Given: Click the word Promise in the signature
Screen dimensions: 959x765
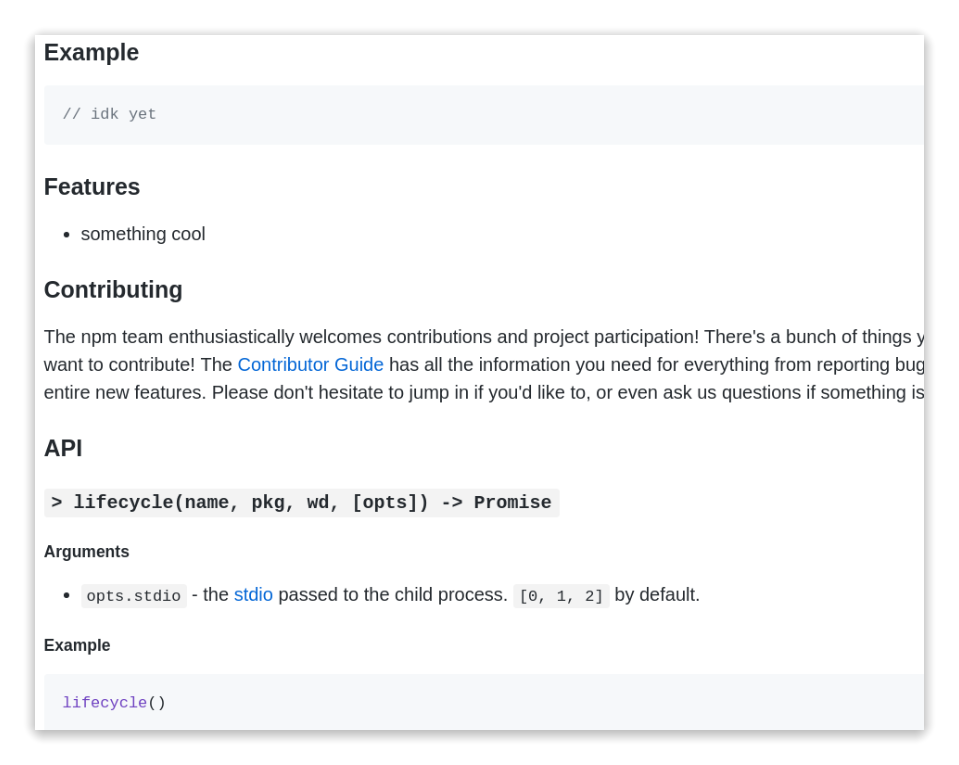Looking at the screenshot, I should point(512,503).
